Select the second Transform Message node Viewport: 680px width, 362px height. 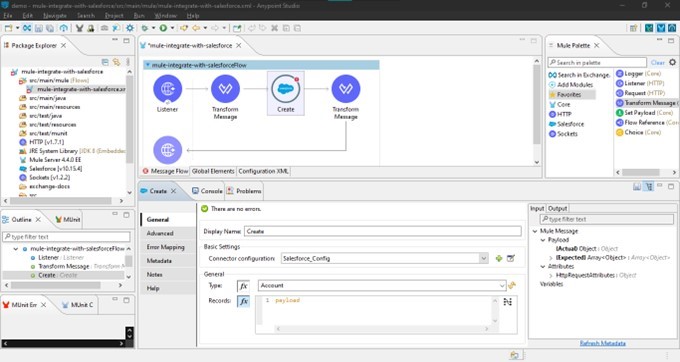pos(346,89)
